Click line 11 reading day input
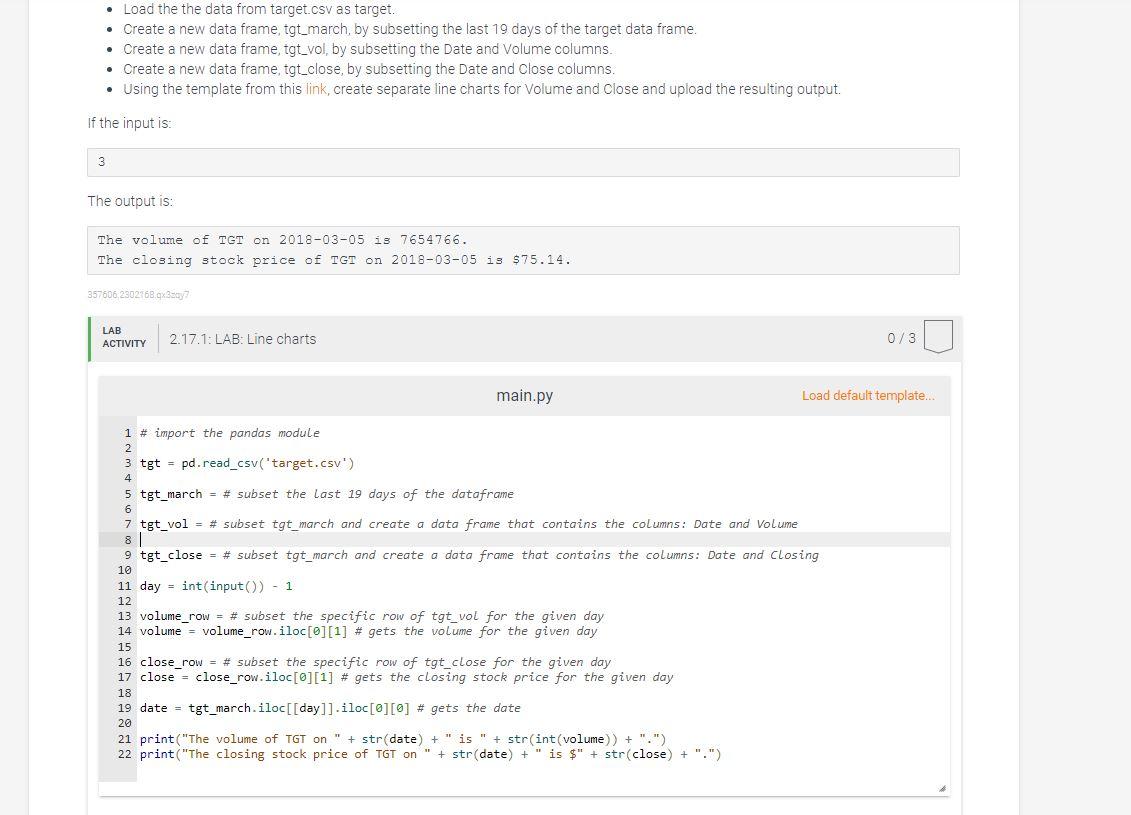Viewport: 1131px width, 815px height. click(215, 586)
